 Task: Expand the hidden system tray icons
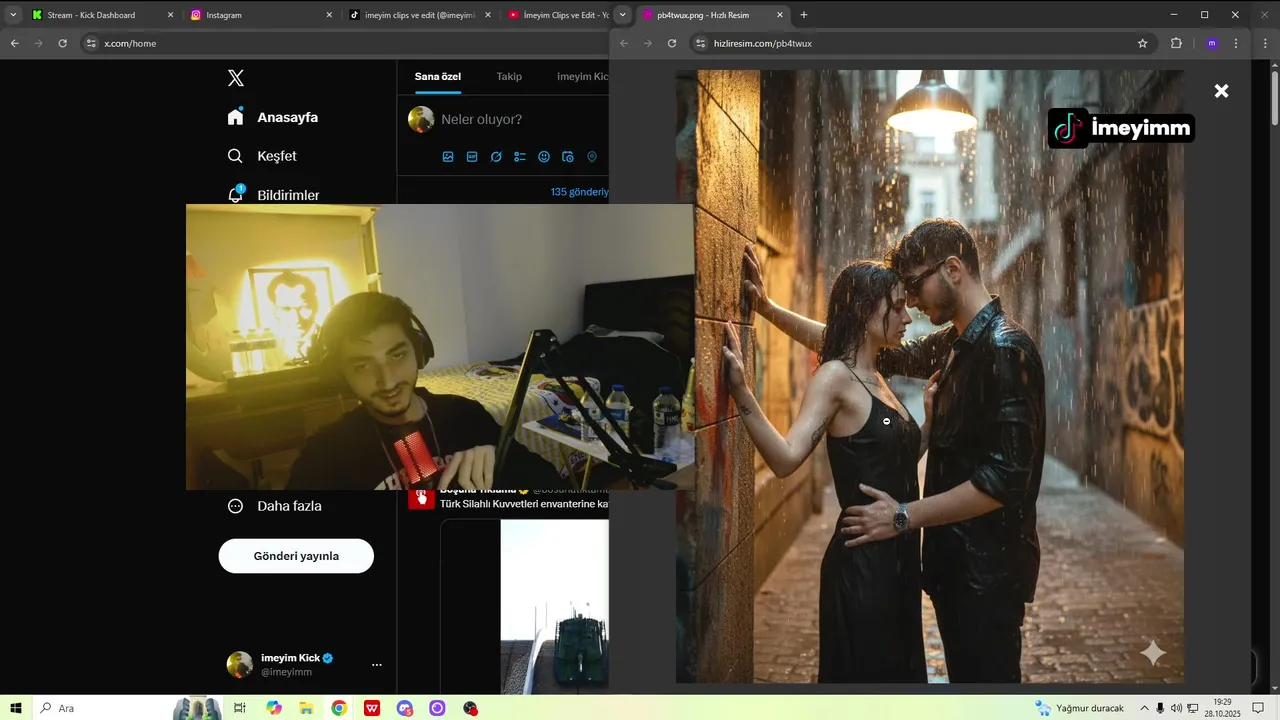click(x=1145, y=708)
